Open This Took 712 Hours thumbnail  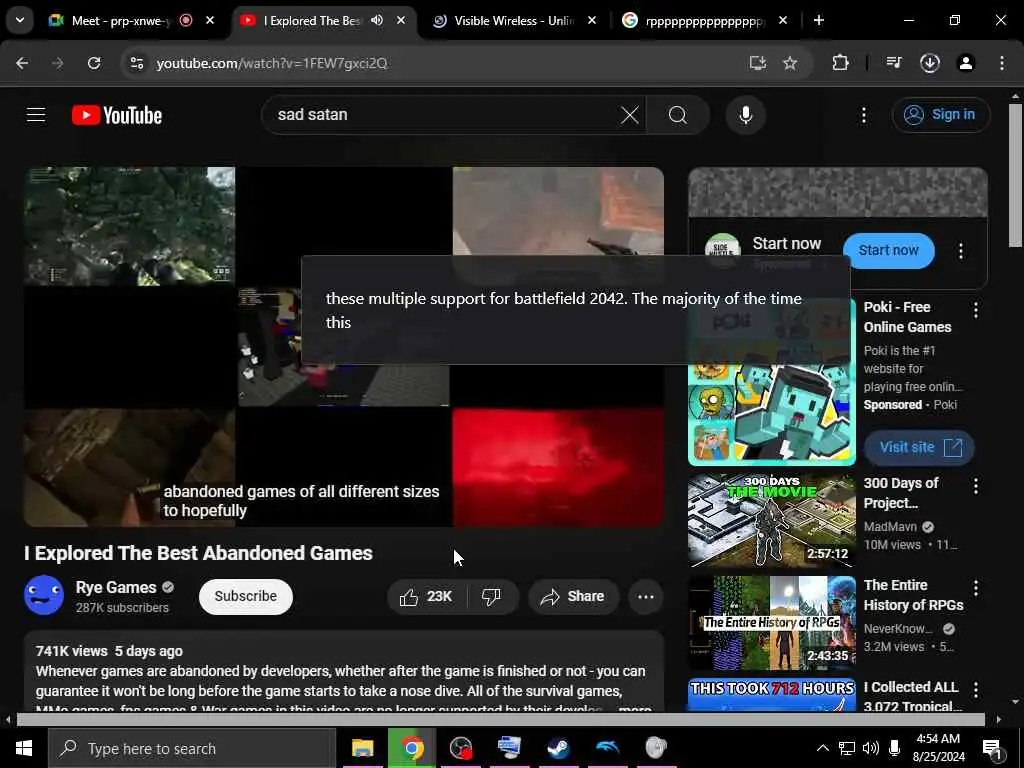(771, 694)
